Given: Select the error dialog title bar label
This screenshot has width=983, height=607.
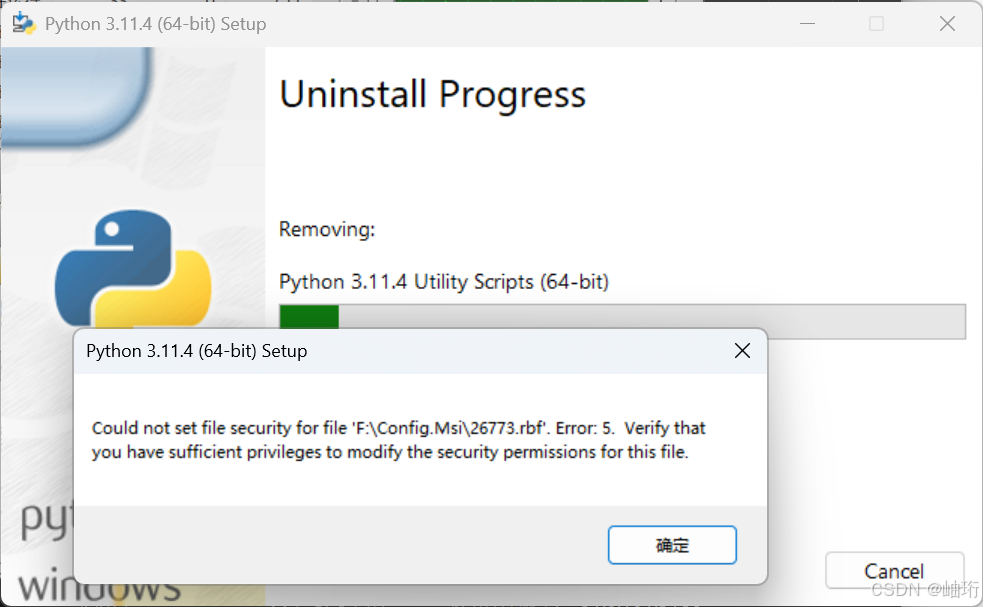Looking at the screenshot, I should pyautogui.click(x=195, y=351).
